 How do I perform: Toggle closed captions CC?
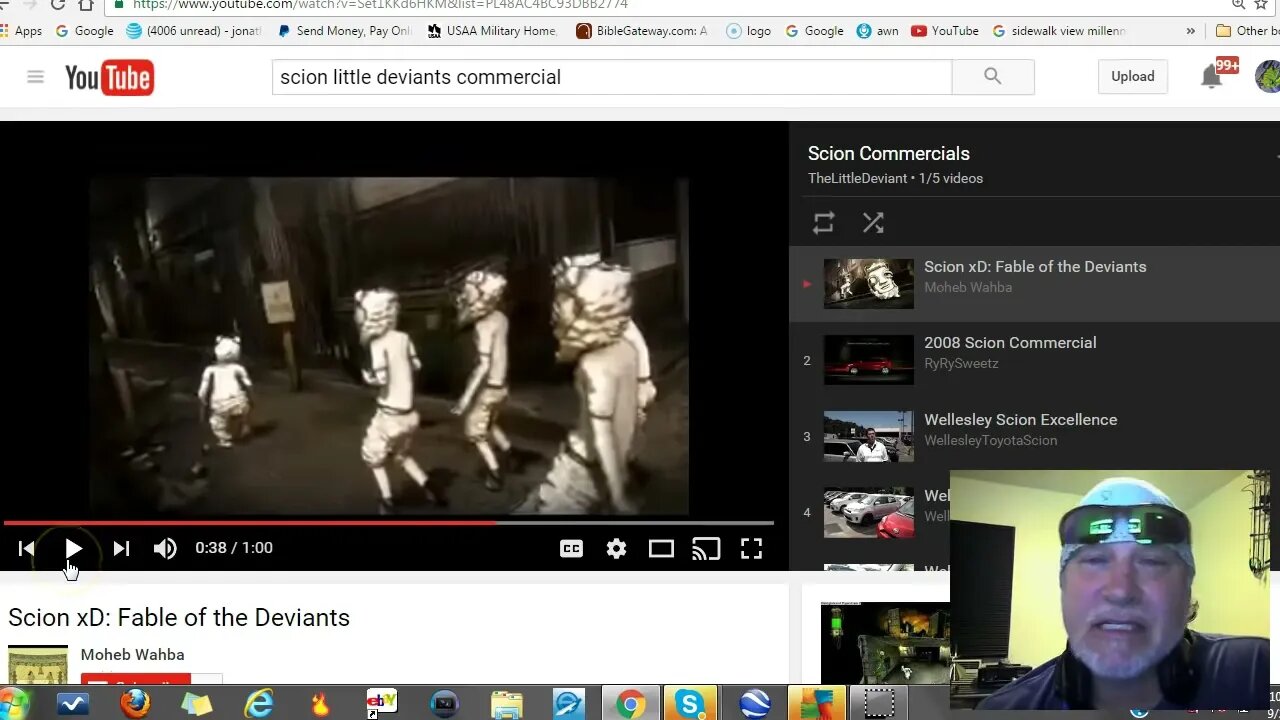(571, 548)
